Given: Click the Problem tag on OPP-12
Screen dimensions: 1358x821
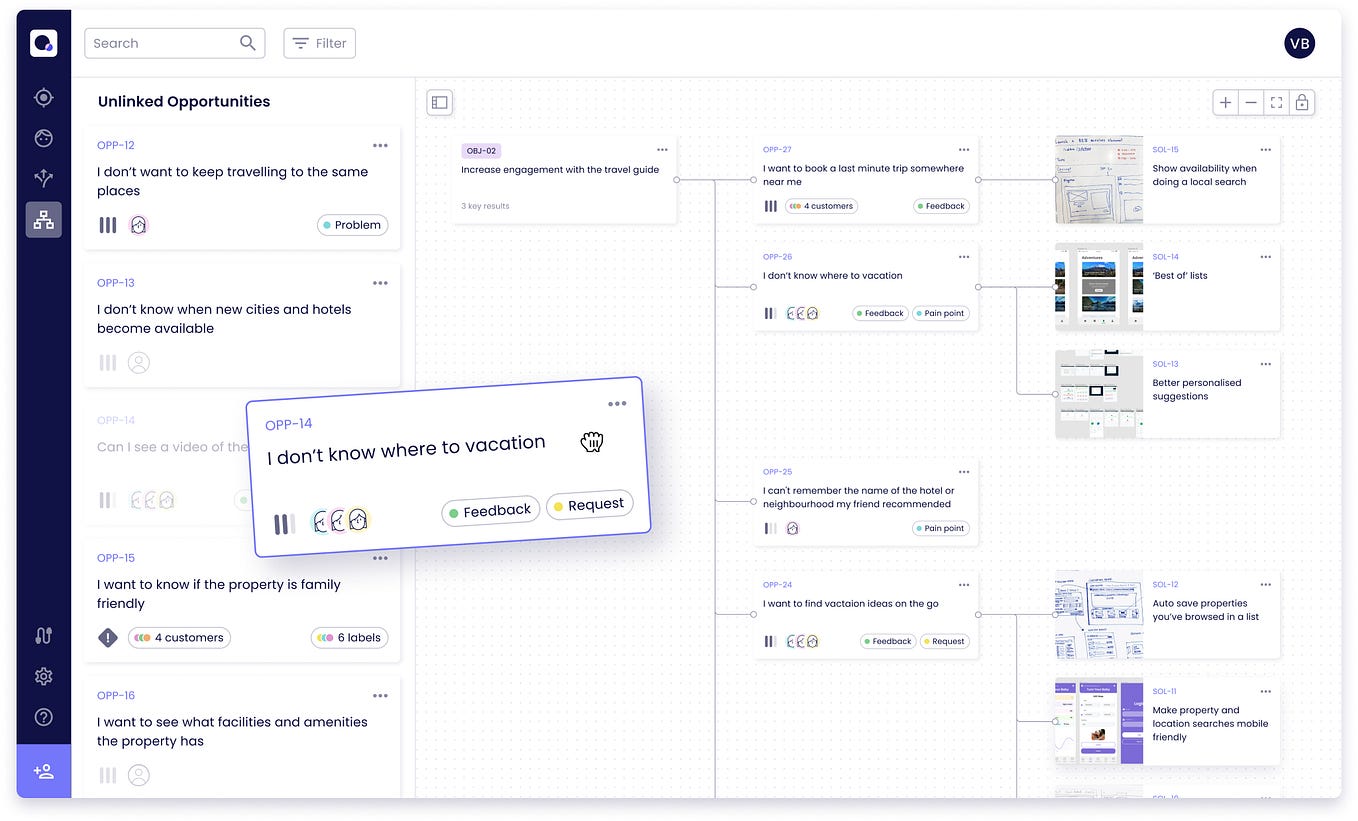Looking at the screenshot, I should (x=352, y=225).
